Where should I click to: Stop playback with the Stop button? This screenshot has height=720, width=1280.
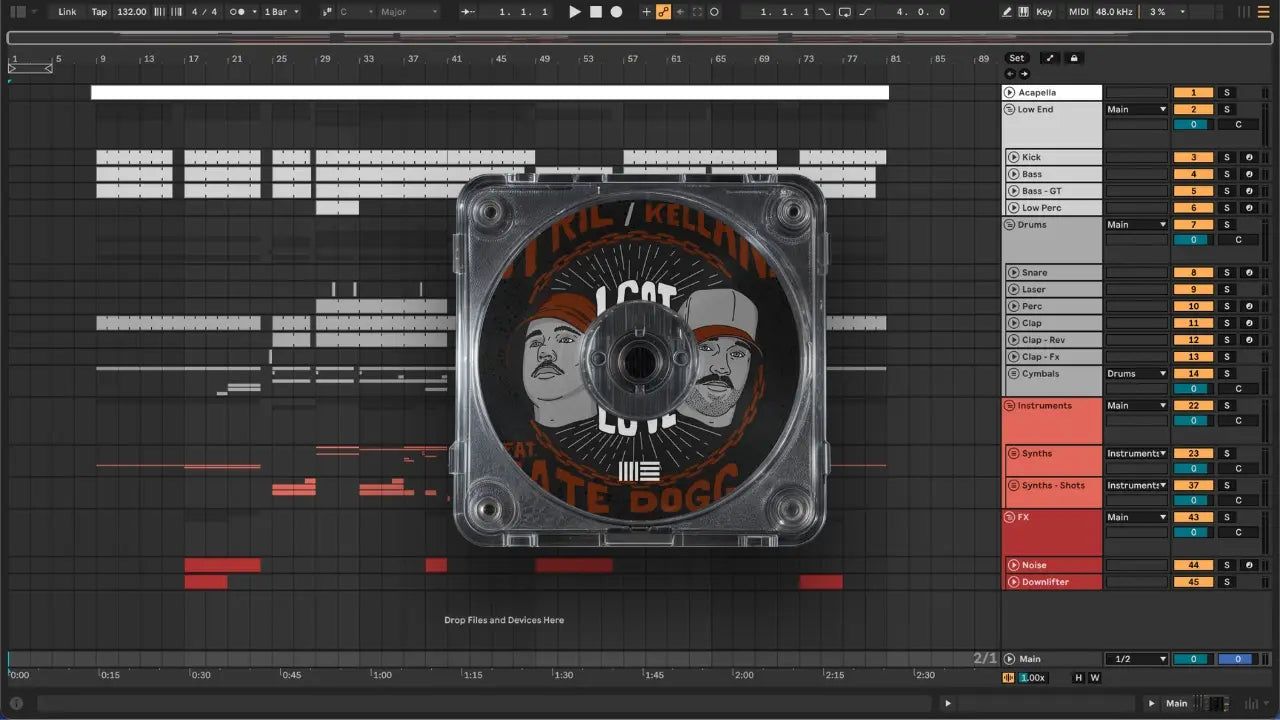[x=595, y=12]
